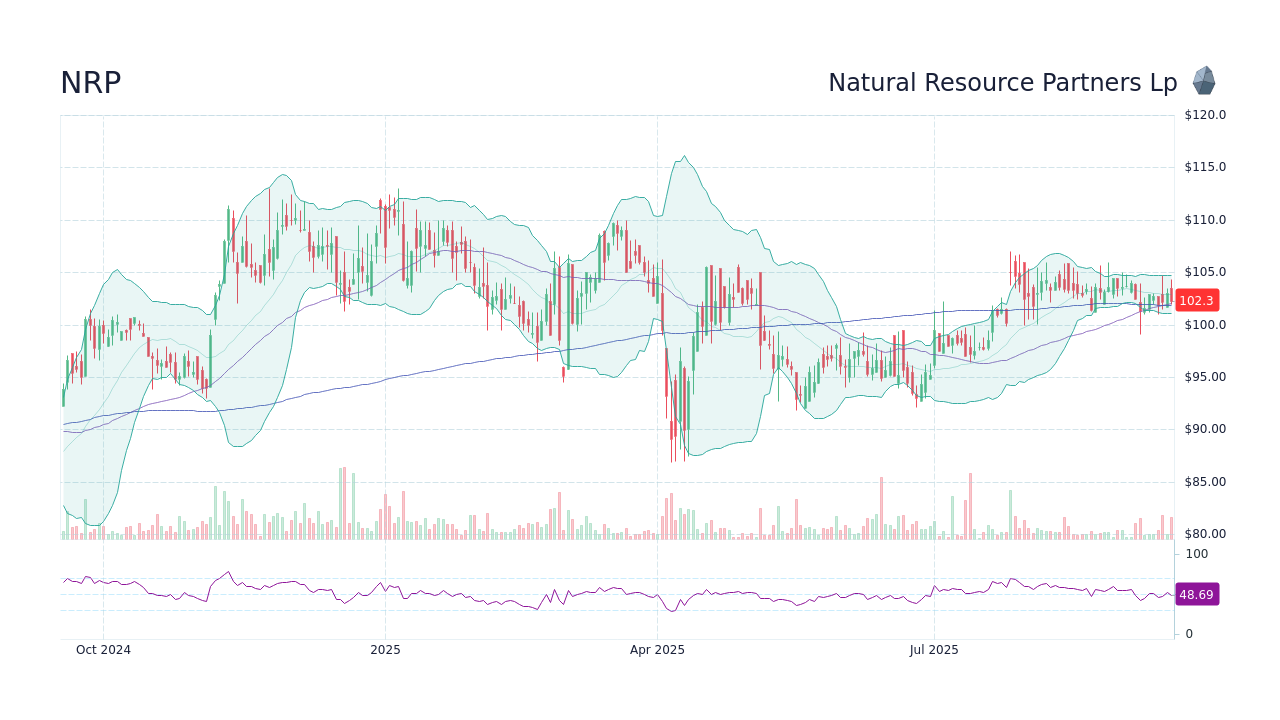This screenshot has width=1280, height=720.
Task: Click the purple RSI value badge showing 48.69
Action: pyautogui.click(x=1197, y=595)
